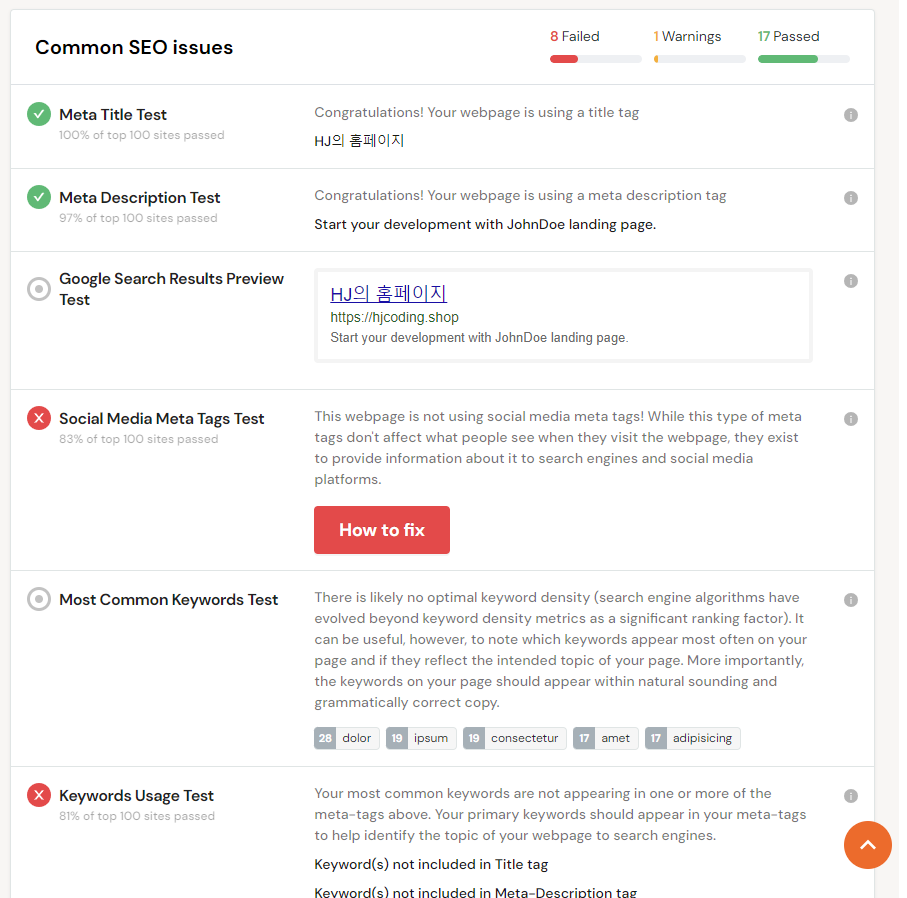Click the green check icon for Meta Description Test

pyautogui.click(x=39, y=197)
